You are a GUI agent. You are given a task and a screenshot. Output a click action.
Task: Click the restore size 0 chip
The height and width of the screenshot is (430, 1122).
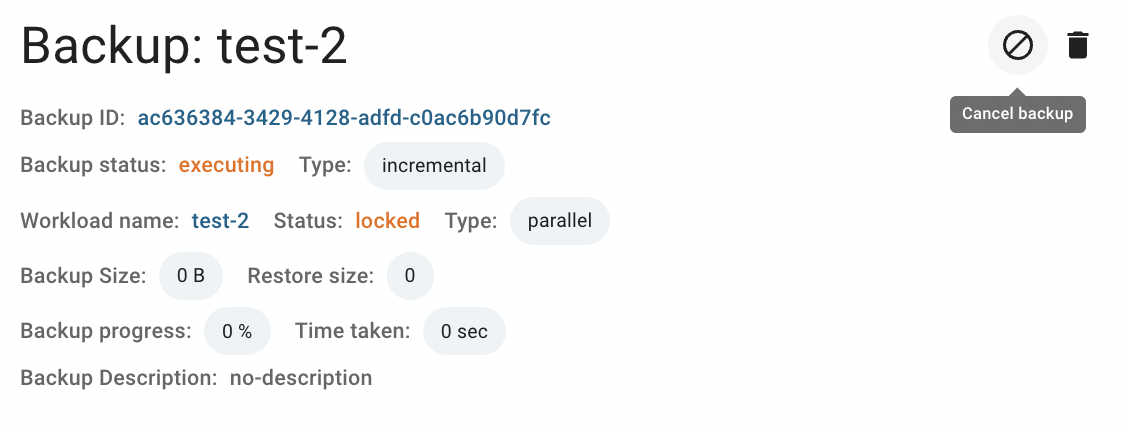coord(410,276)
